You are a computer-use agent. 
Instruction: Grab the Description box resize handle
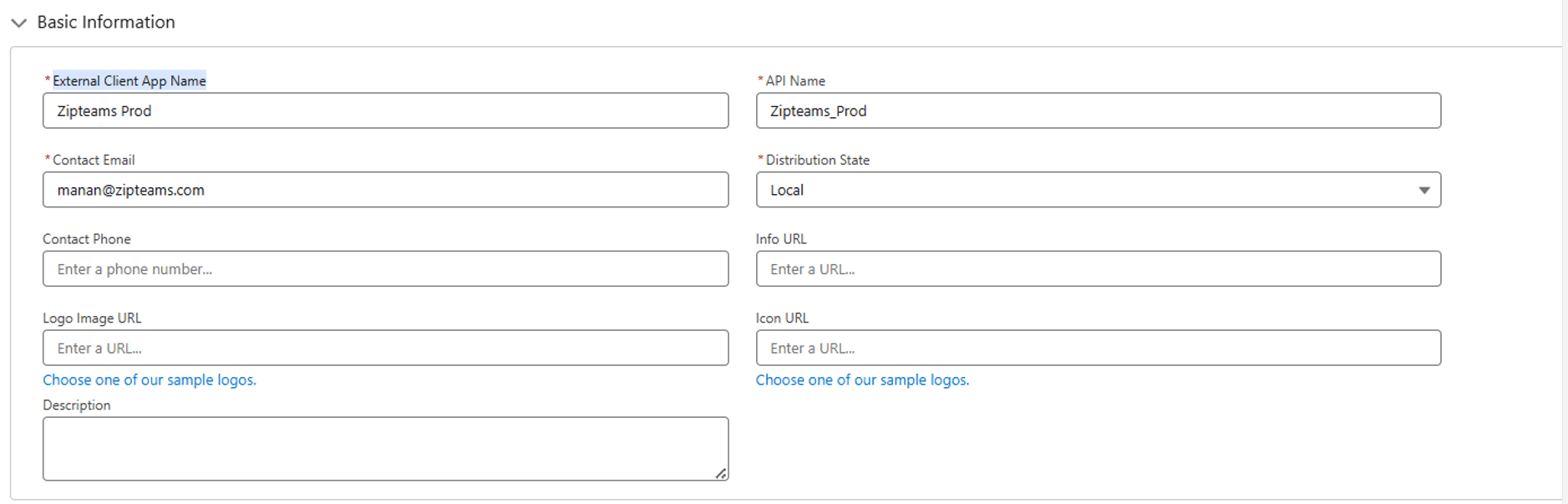pos(721,474)
